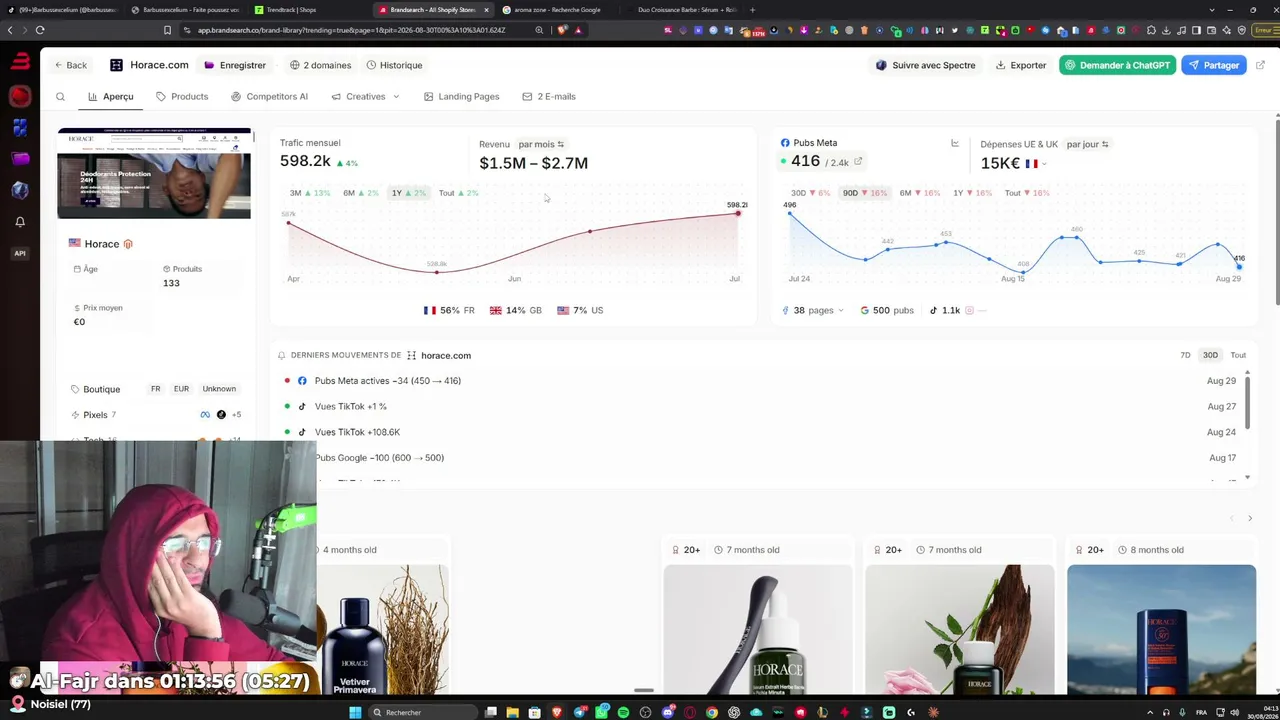Open the API sidebar item
This screenshot has height=720, width=1280.
(20, 253)
